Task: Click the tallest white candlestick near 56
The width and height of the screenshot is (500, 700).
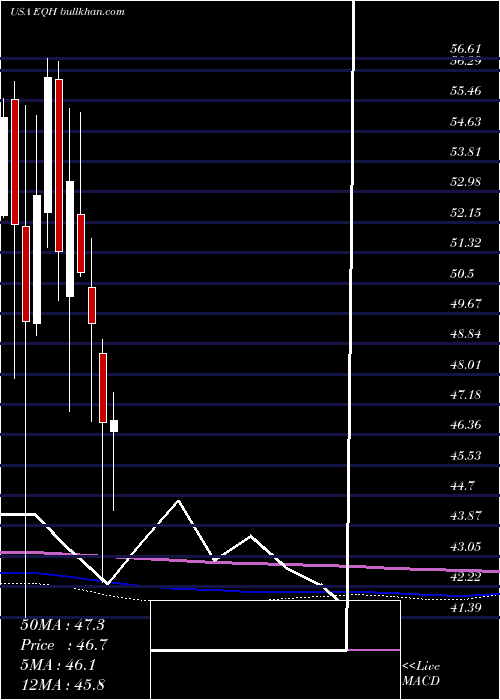Action: click(47, 145)
